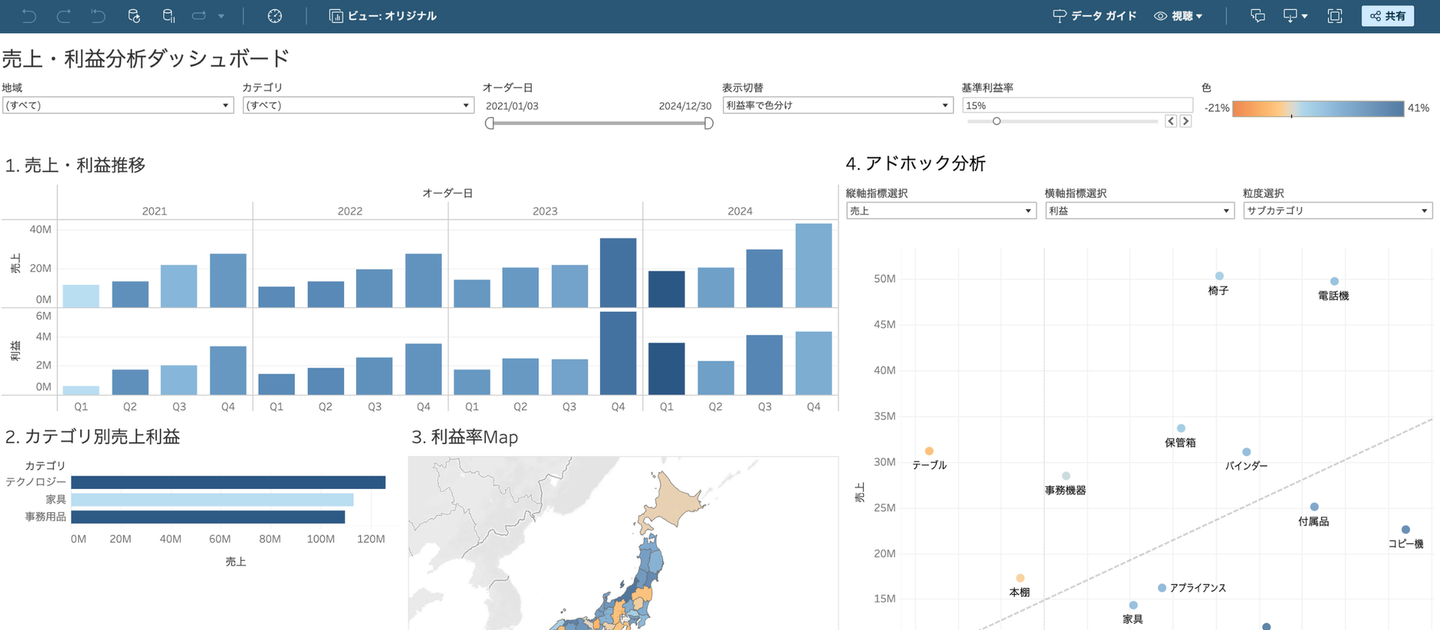Toggle pause on automatic data updates
1440x630 pixels.
(168, 16)
